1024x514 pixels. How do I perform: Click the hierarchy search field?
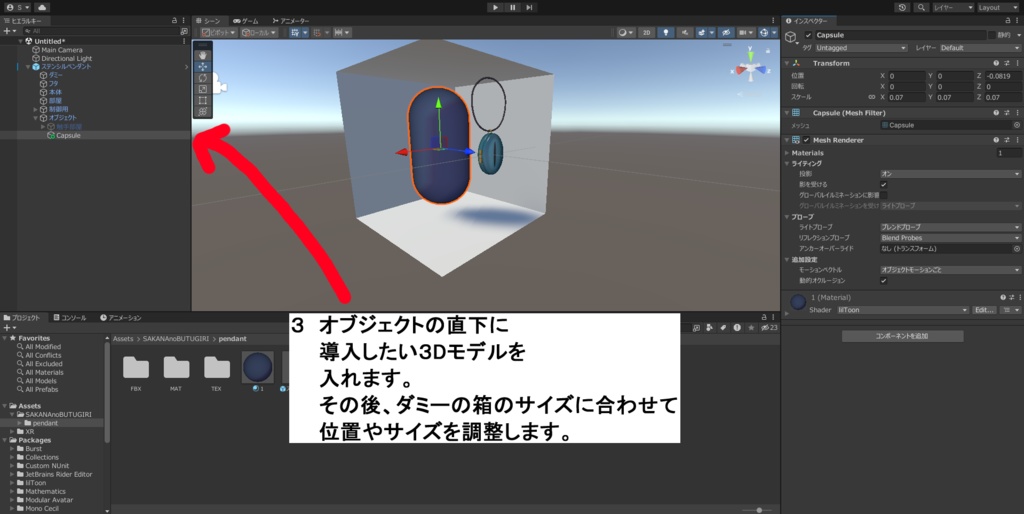tap(104, 31)
